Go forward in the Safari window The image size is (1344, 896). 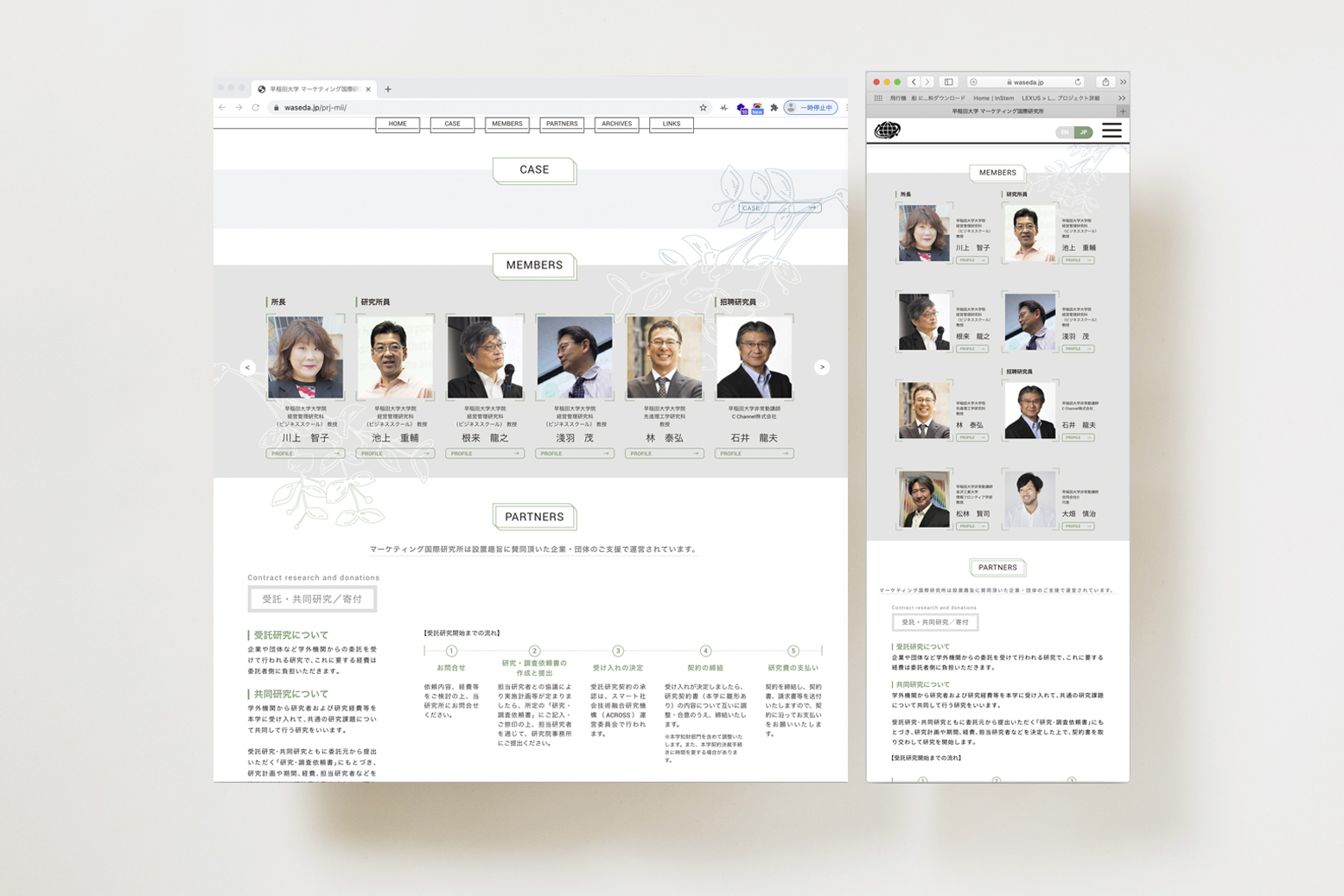927,82
